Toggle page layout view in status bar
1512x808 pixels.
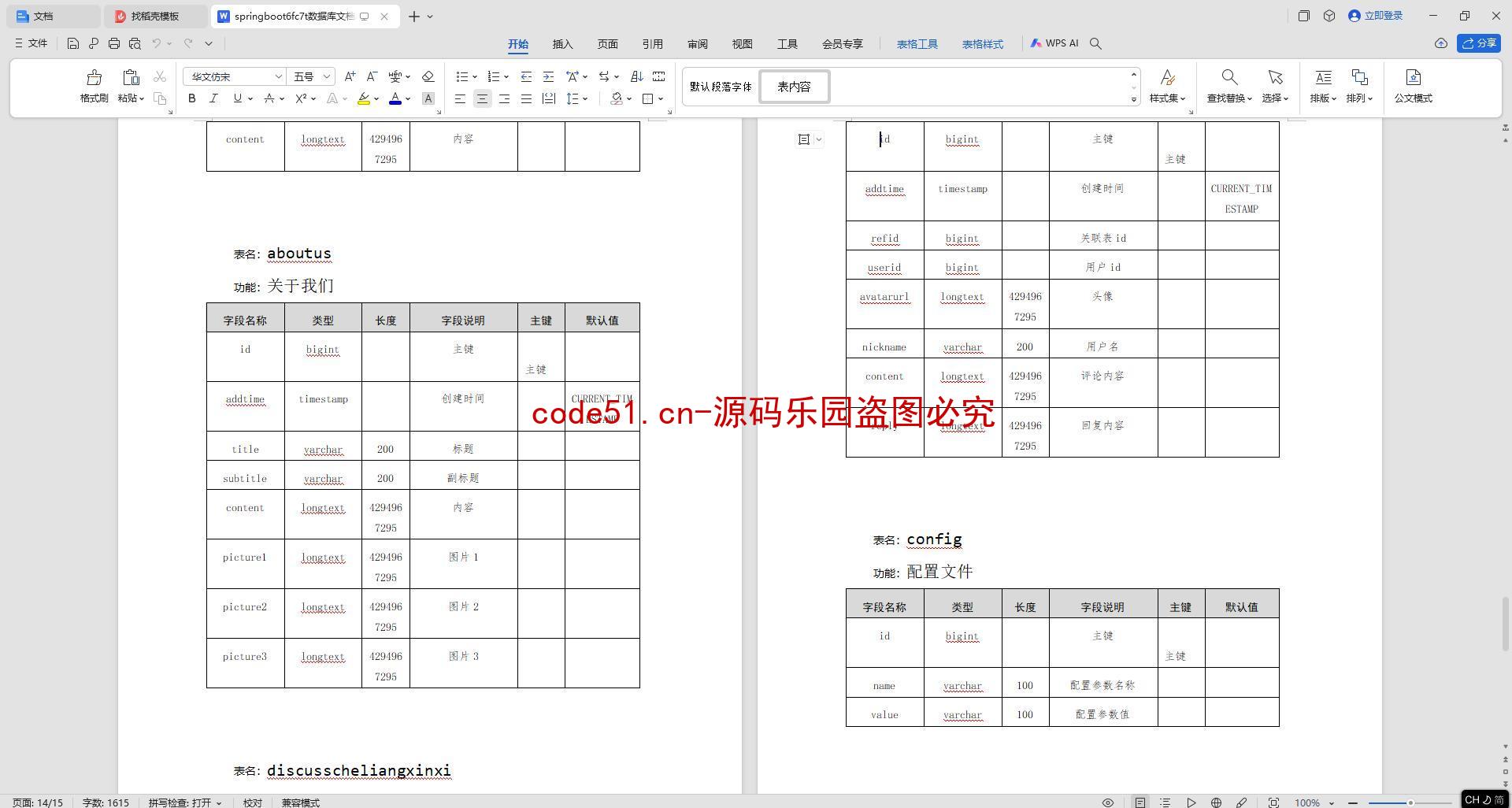point(1140,802)
